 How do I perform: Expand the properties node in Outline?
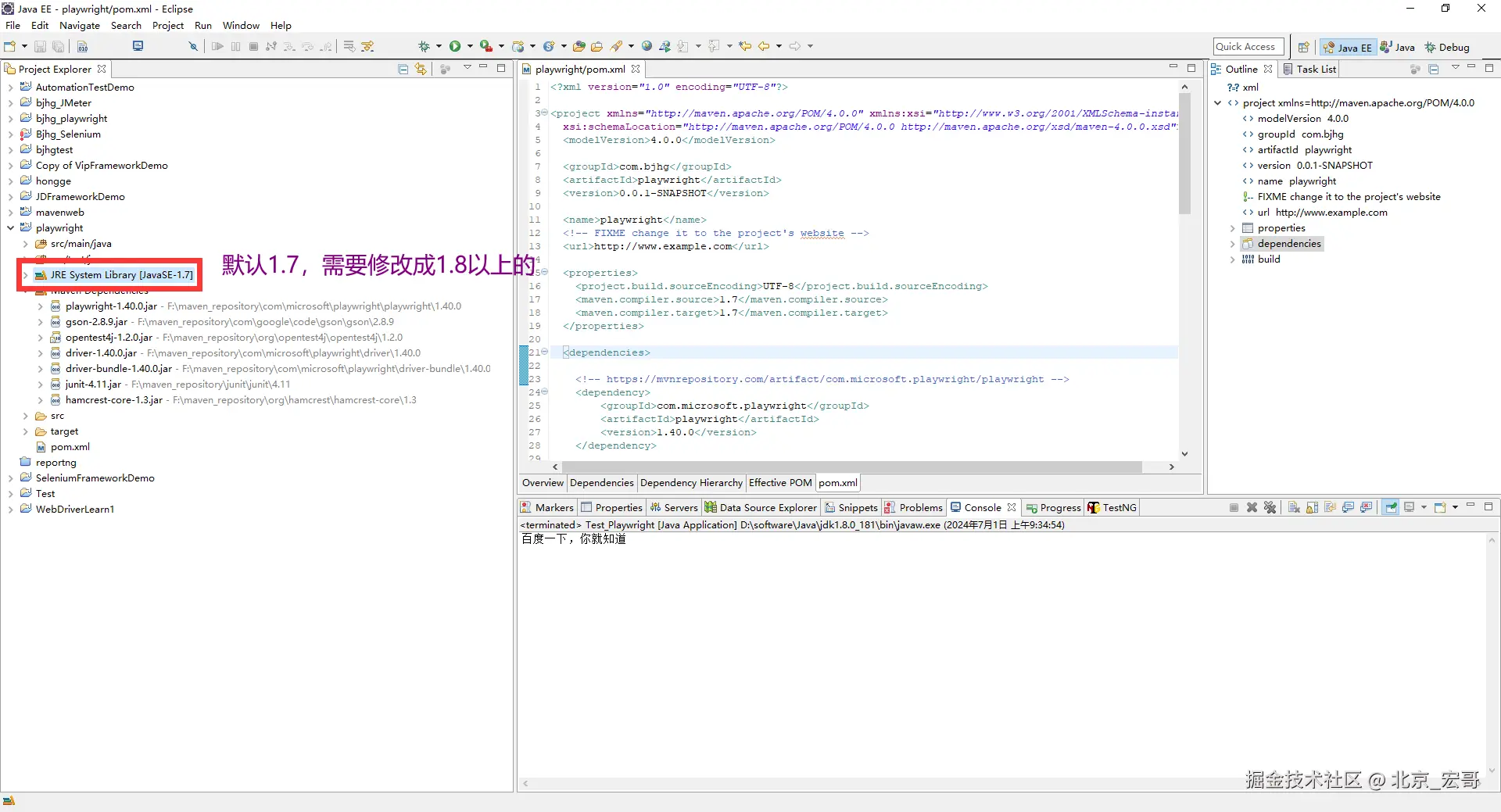pyautogui.click(x=1233, y=228)
